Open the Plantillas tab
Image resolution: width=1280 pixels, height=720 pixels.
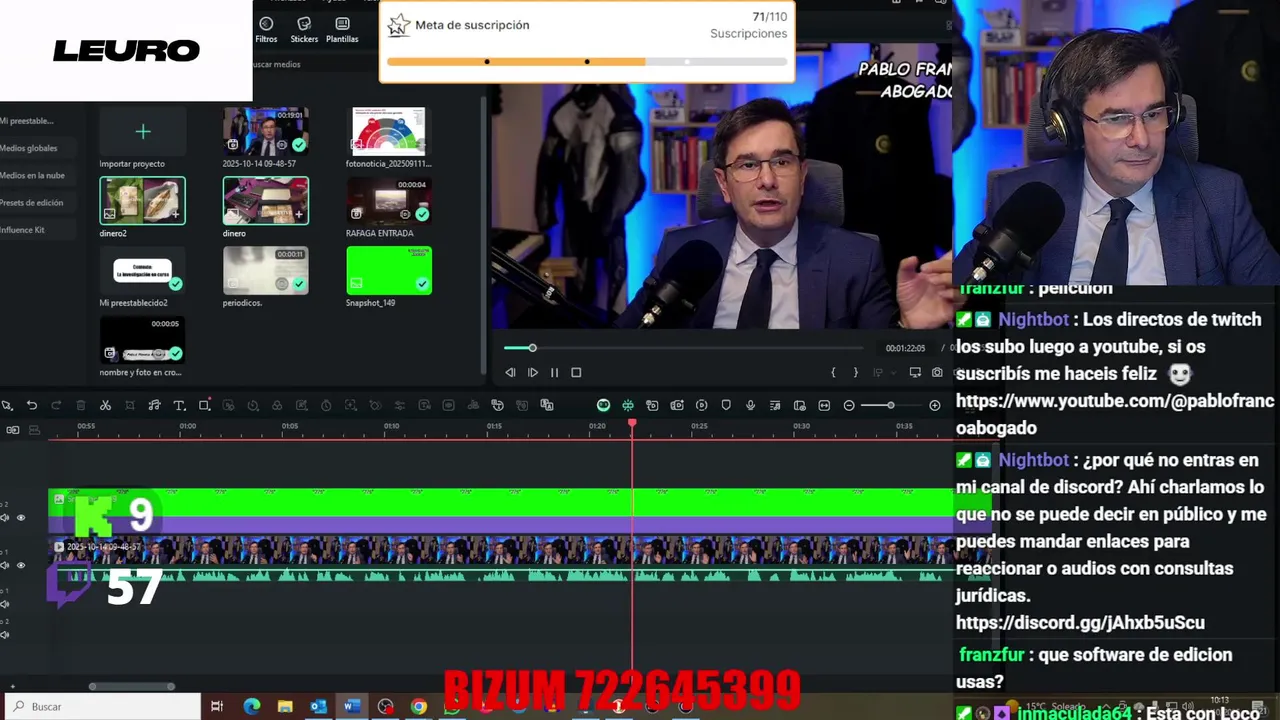(342, 30)
